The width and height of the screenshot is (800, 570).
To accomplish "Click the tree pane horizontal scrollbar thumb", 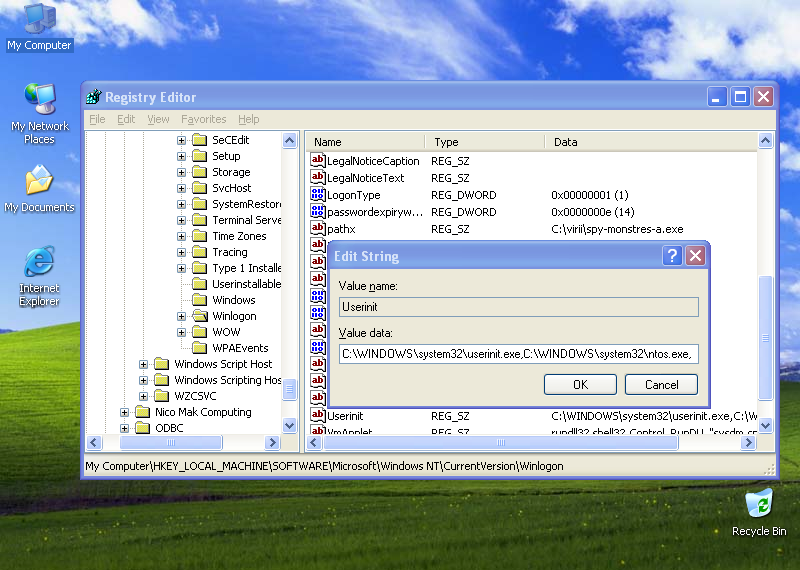I will (171, 442).
